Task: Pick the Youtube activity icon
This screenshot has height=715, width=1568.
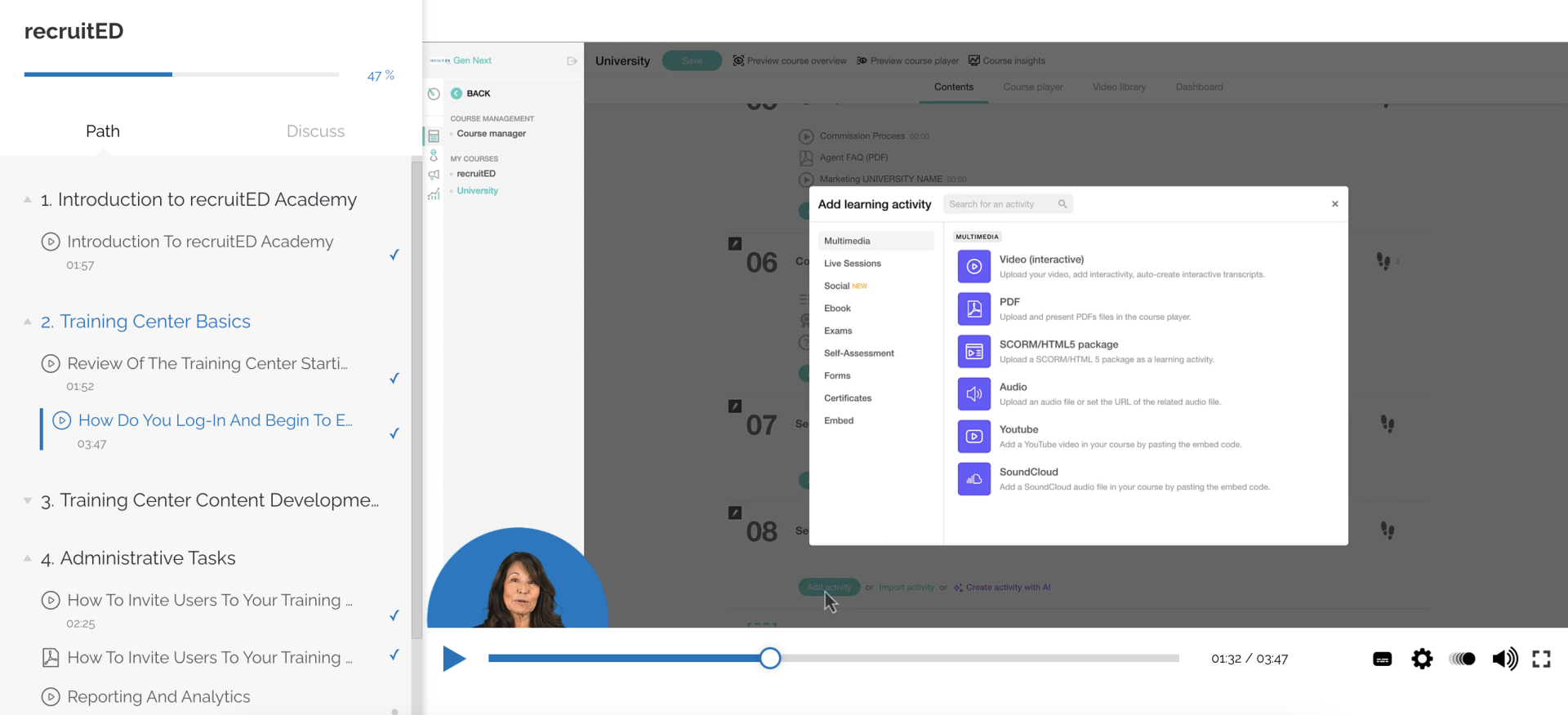Action: [x=973, y=437]
